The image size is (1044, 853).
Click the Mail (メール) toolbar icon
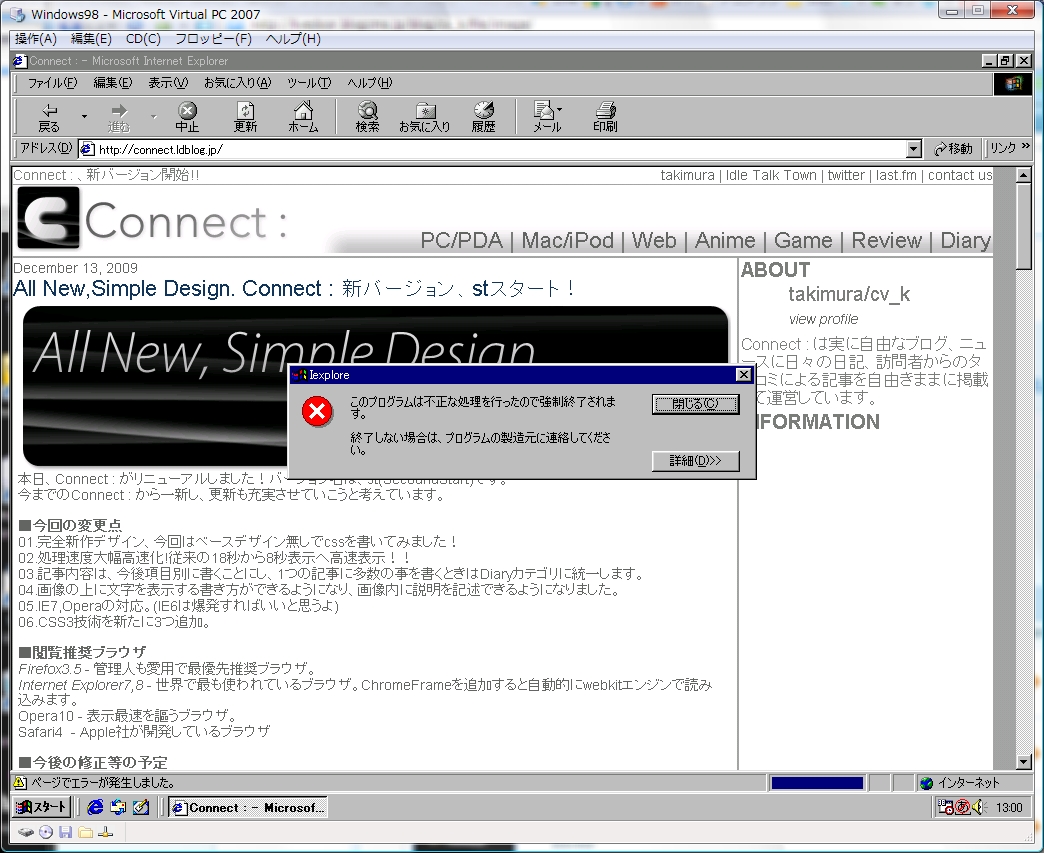546,118
